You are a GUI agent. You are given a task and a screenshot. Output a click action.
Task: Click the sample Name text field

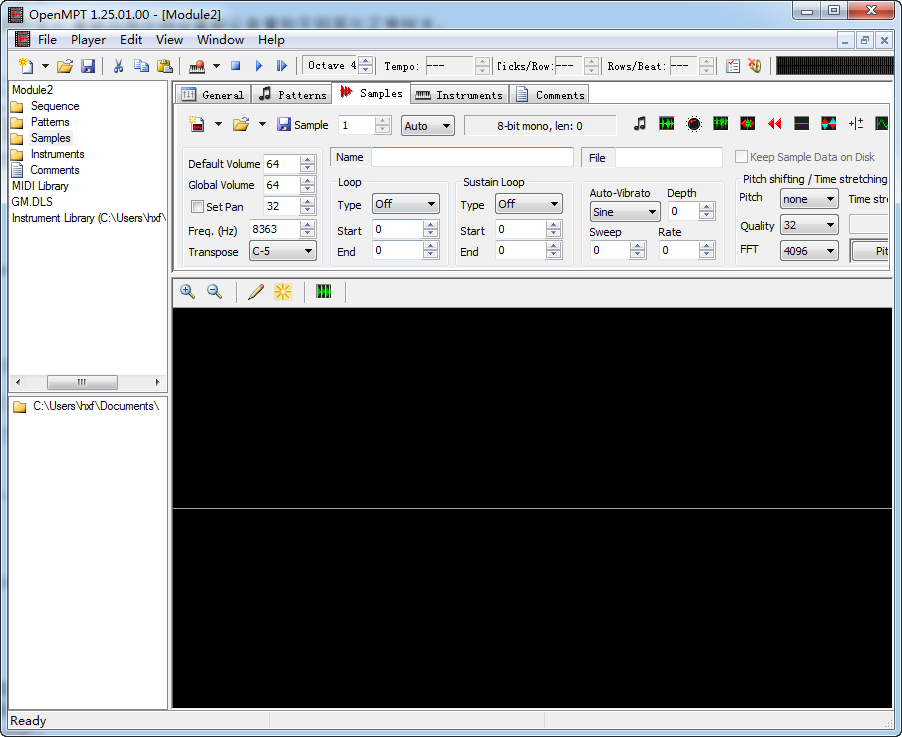coord(472,157)
